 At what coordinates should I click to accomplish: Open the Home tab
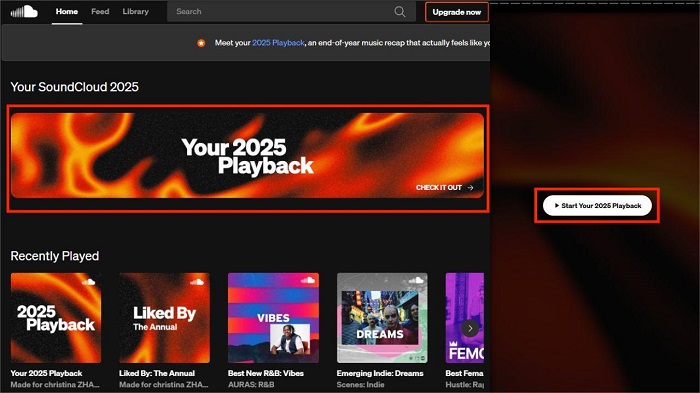[67, 12]
